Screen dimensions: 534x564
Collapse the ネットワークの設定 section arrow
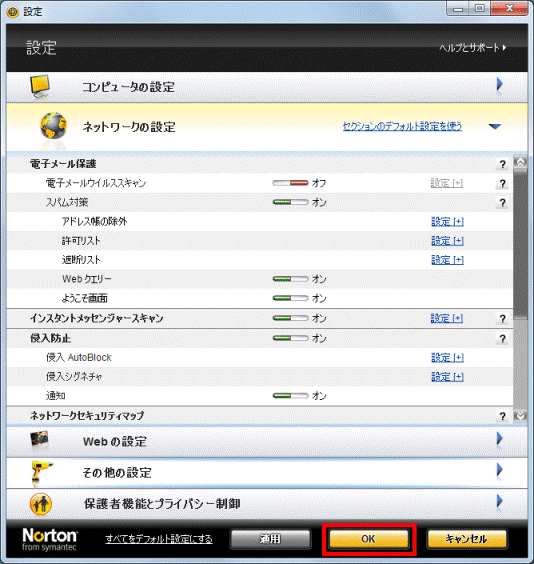click(x=495, y=126)
